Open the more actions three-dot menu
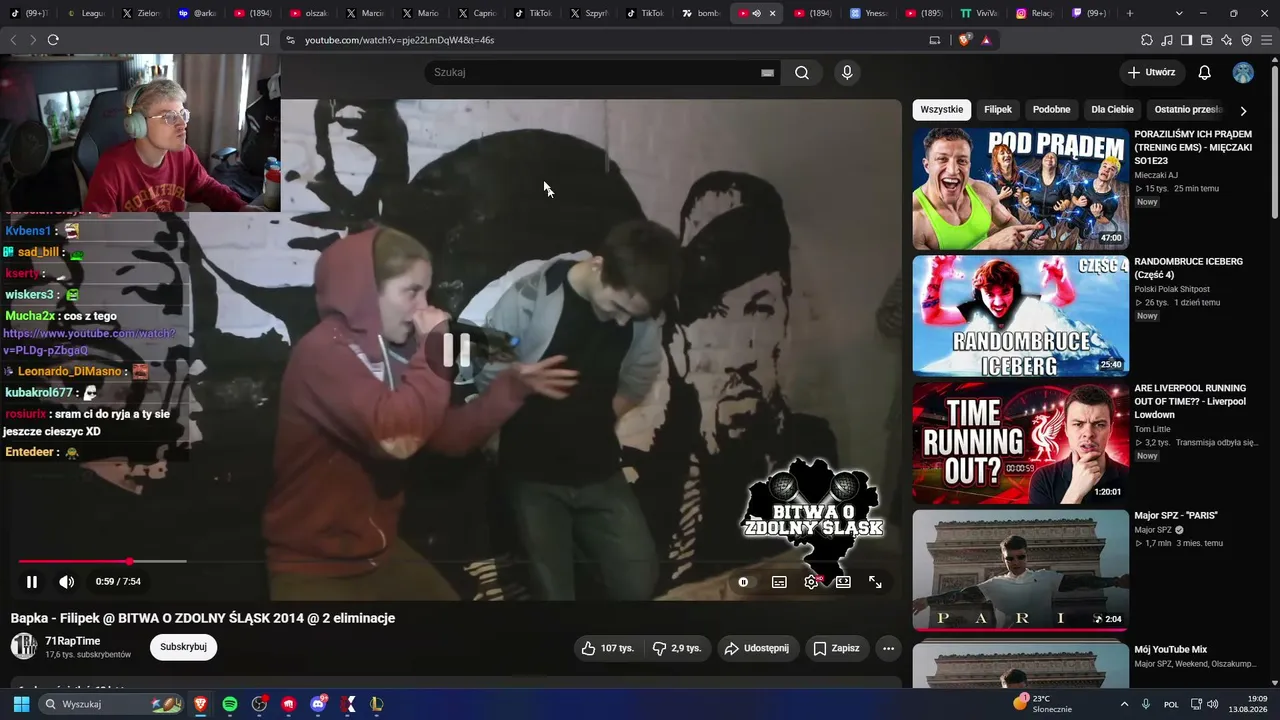 [888, 648]
